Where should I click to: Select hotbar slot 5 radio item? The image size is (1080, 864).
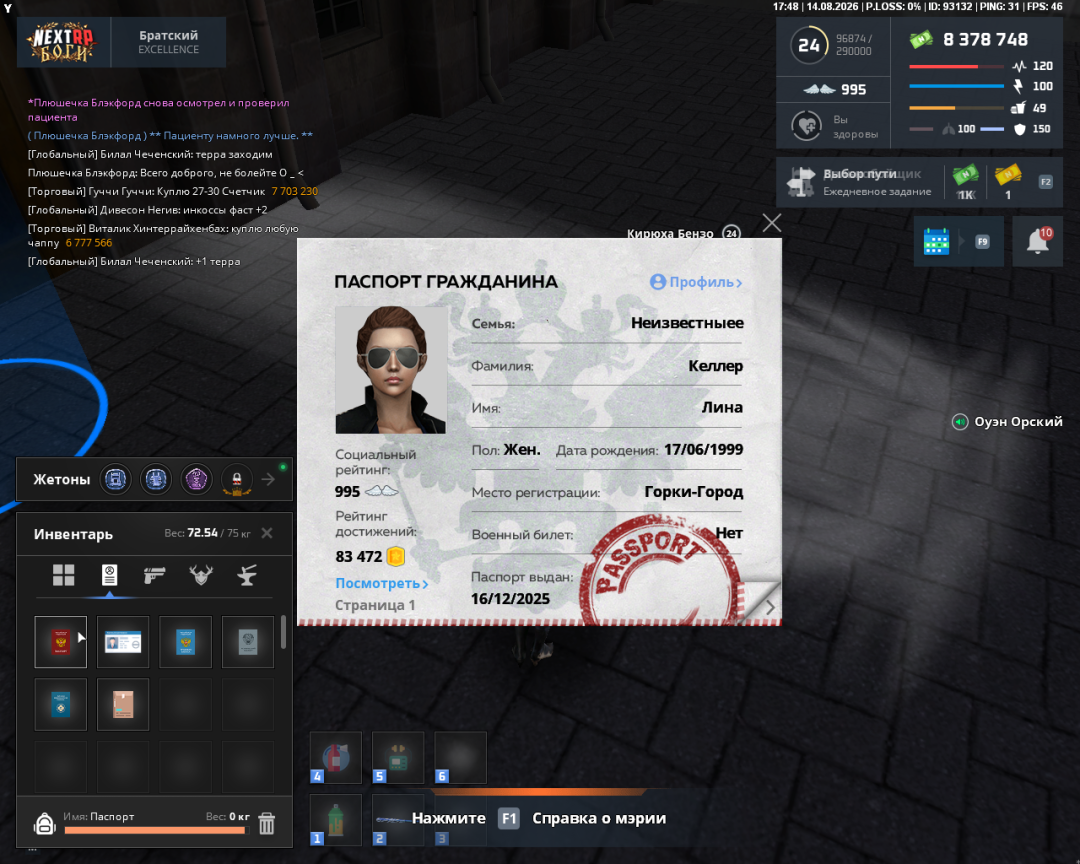[x=398, y=758]
